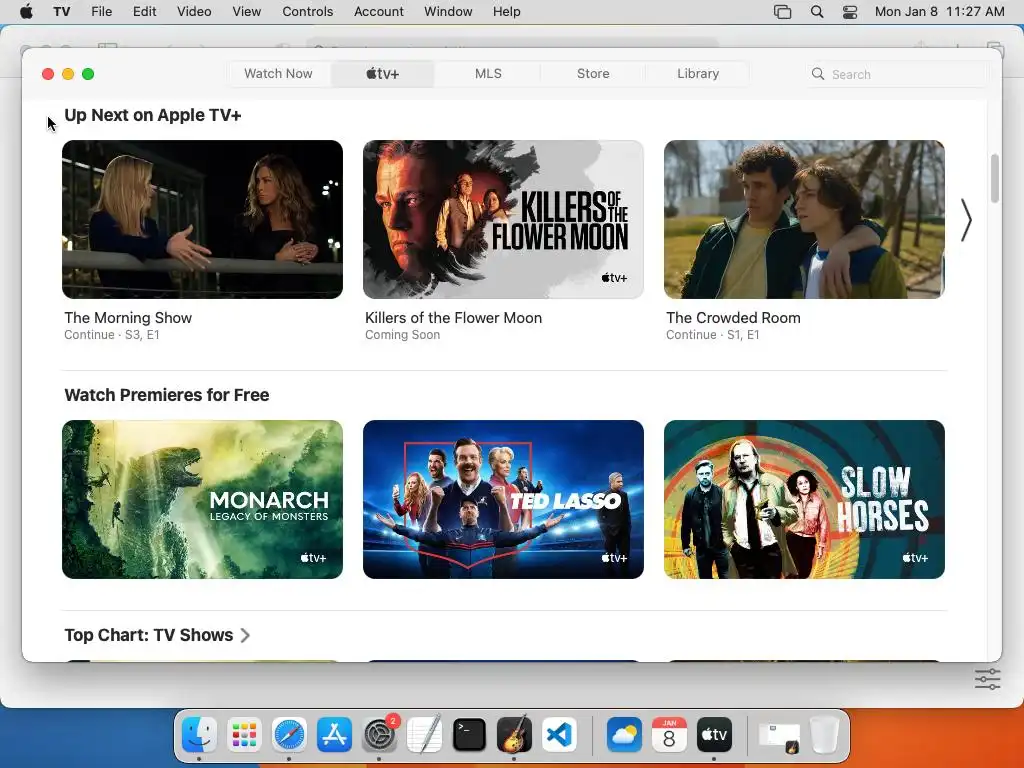Open Calendar from the Dock
The height and width of the screenshot is (768, 1024).
point(669,735)
